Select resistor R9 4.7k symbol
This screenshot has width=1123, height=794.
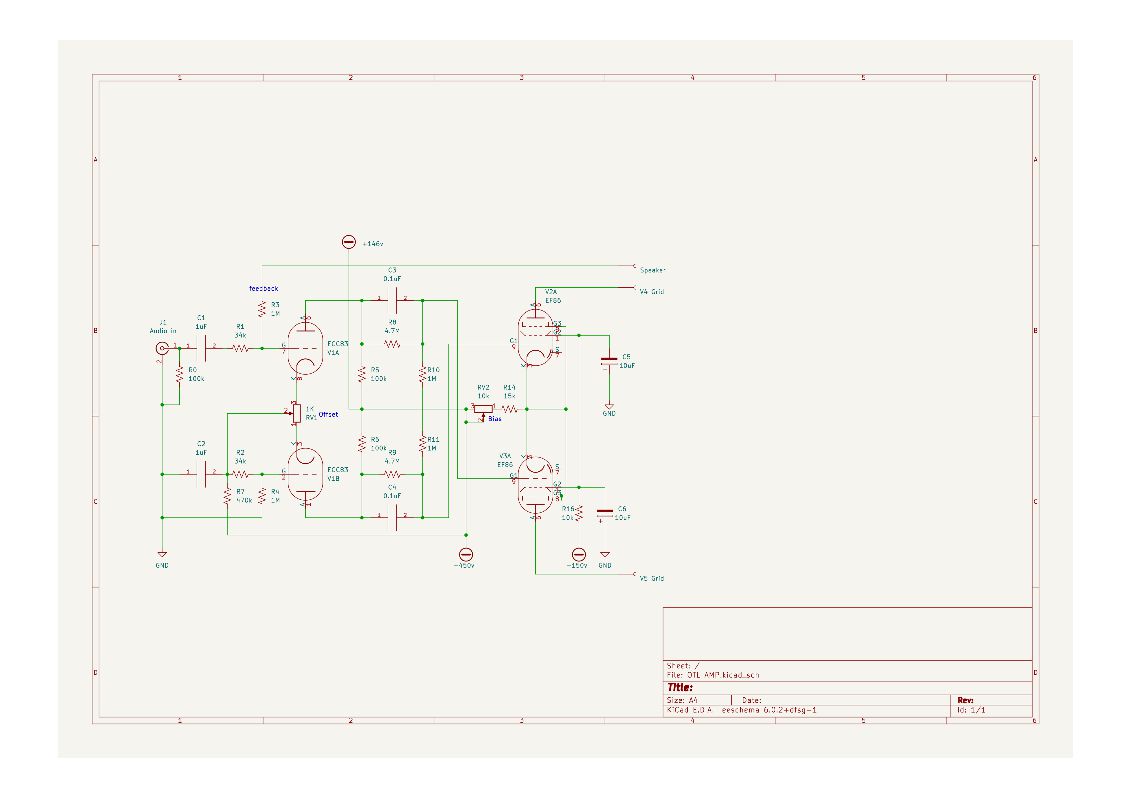392,474
